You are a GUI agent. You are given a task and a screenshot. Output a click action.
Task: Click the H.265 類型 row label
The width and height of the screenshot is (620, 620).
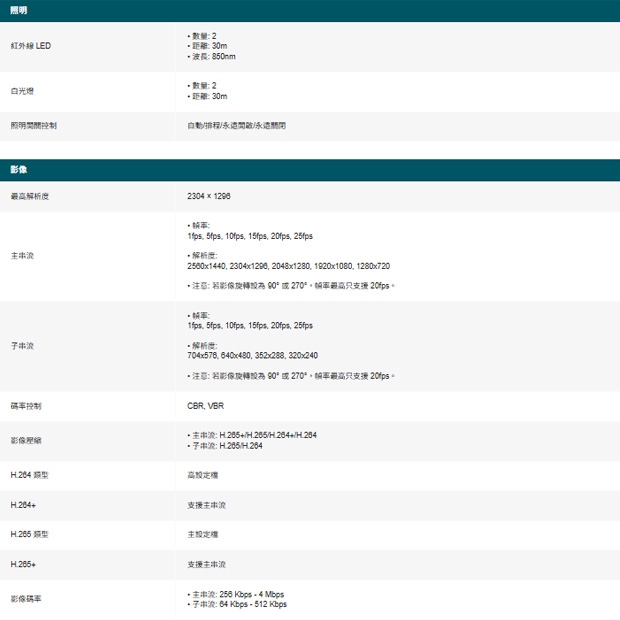(28, 535)
